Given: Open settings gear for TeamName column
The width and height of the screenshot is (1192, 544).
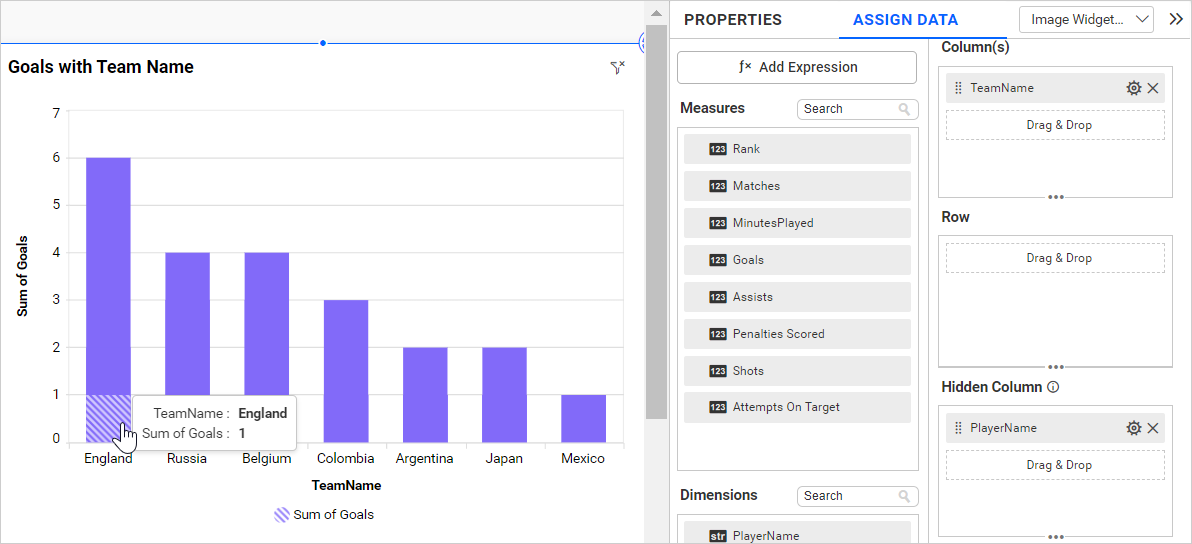Looking at the screenshot, I should click(x=1133, y=88).
